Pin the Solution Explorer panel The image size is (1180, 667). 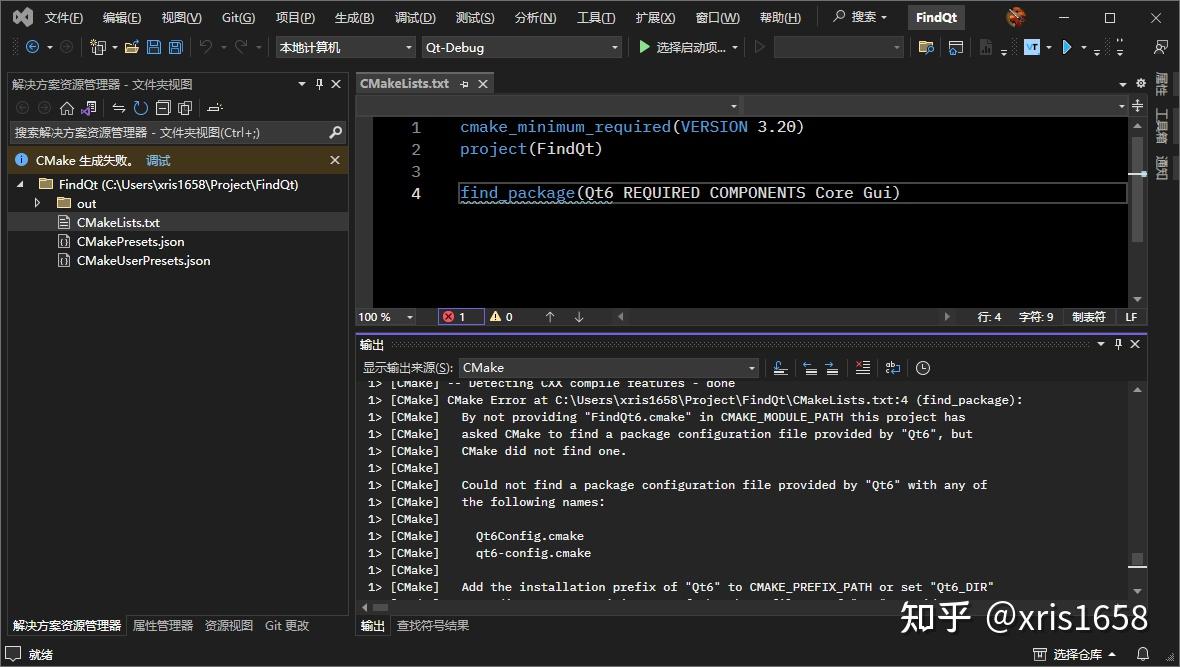320,84
